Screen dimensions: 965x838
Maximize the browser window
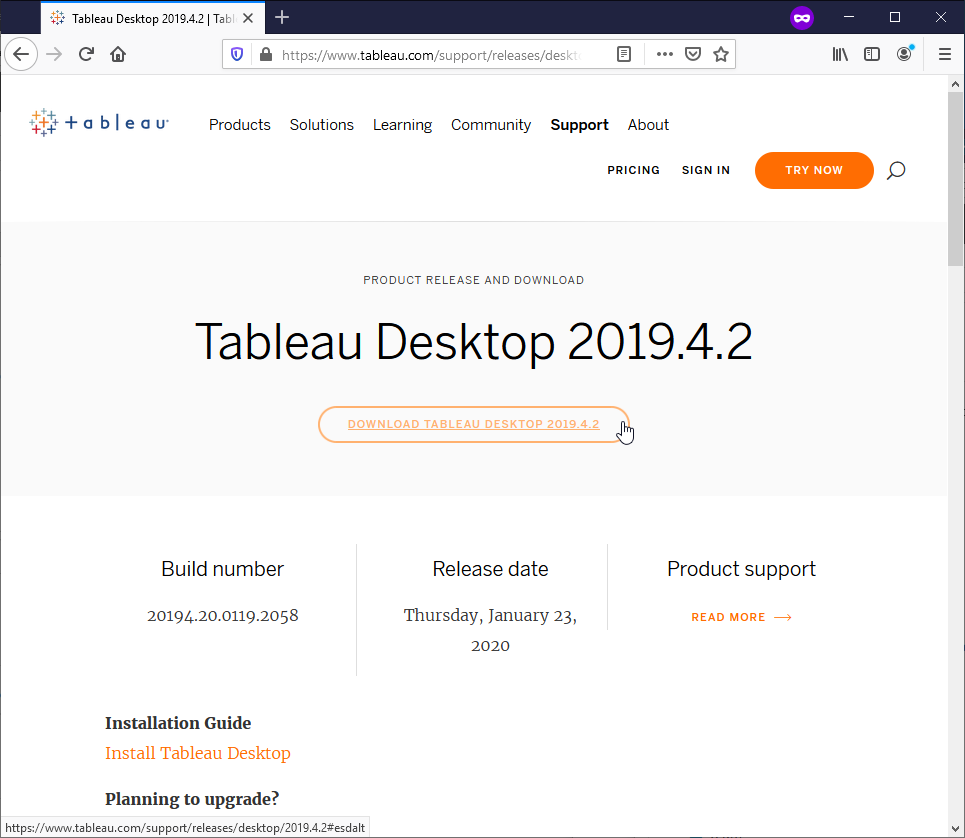point(895,17)
